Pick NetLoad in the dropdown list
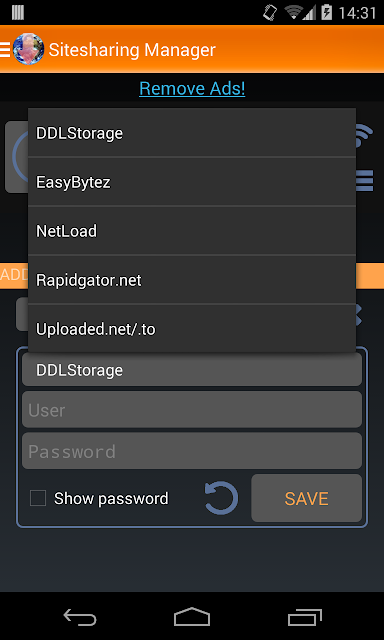This screenshot has width=384, height=640. (x=192, y=231)
